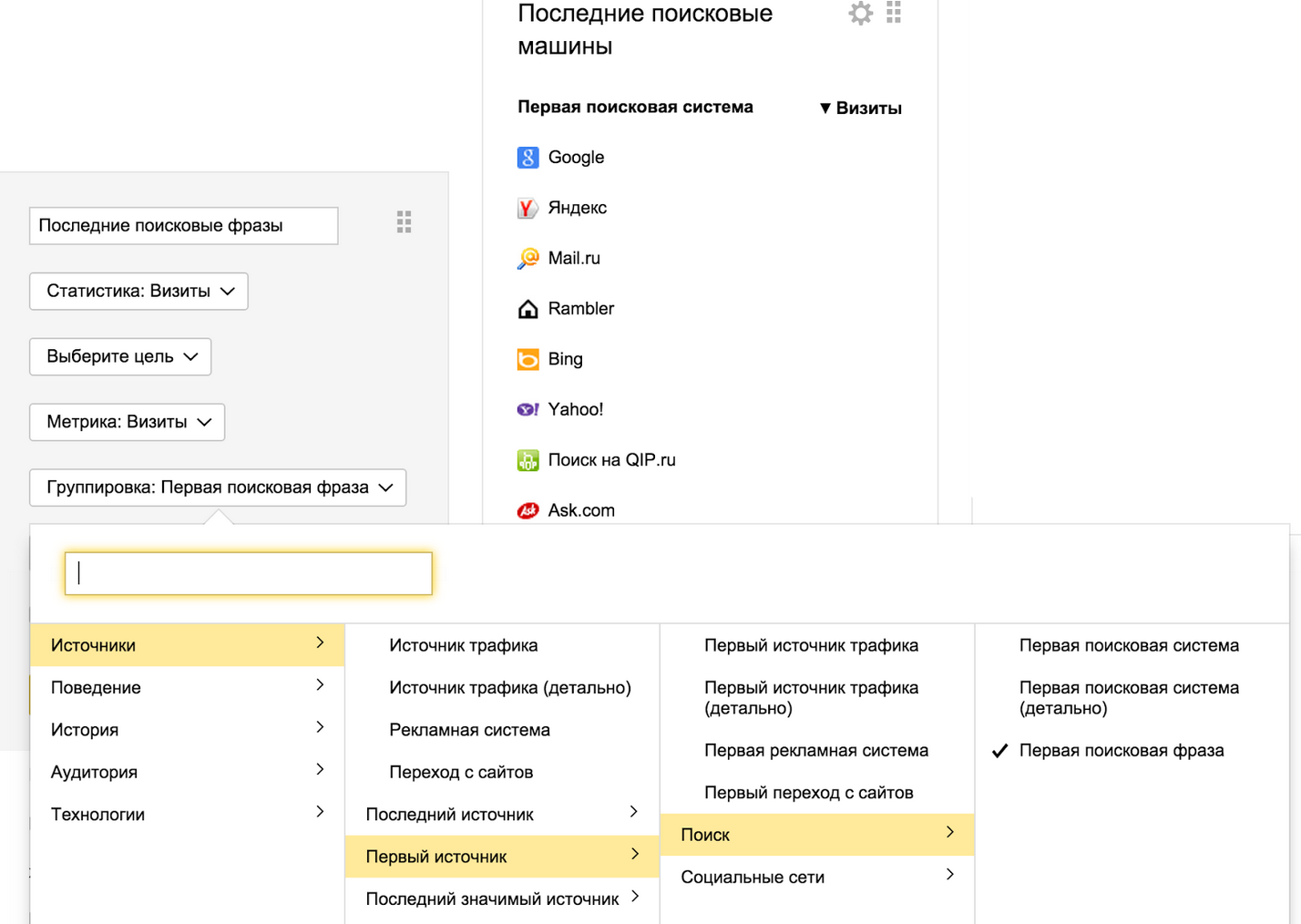This screenshot has width=1301, height=924.
Task: Click the Поиск на QIP.ru row label
Action: (x=611, y=460)
